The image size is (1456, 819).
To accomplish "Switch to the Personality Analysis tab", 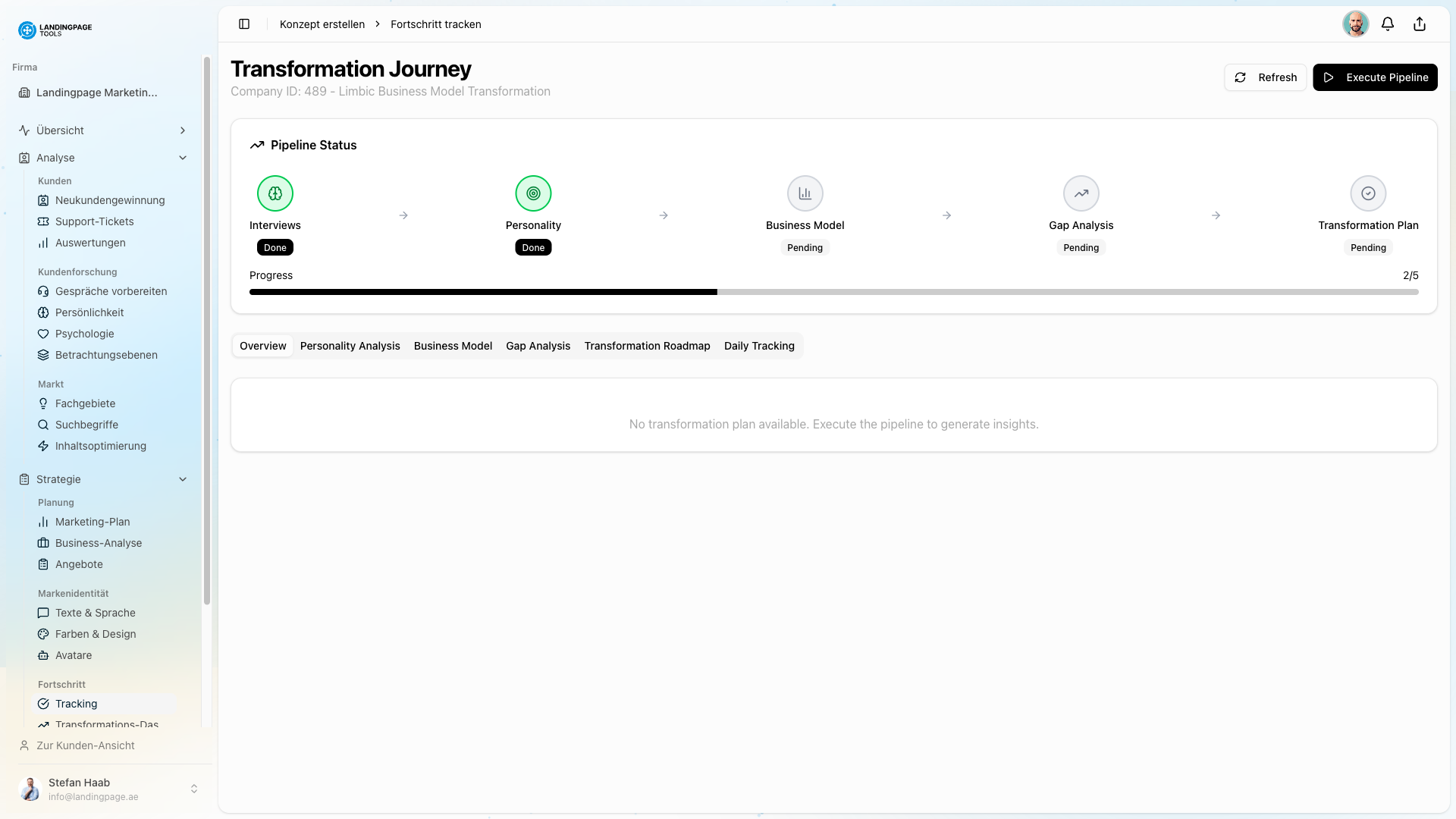I will pyautogui.click(x=350, y=346).
